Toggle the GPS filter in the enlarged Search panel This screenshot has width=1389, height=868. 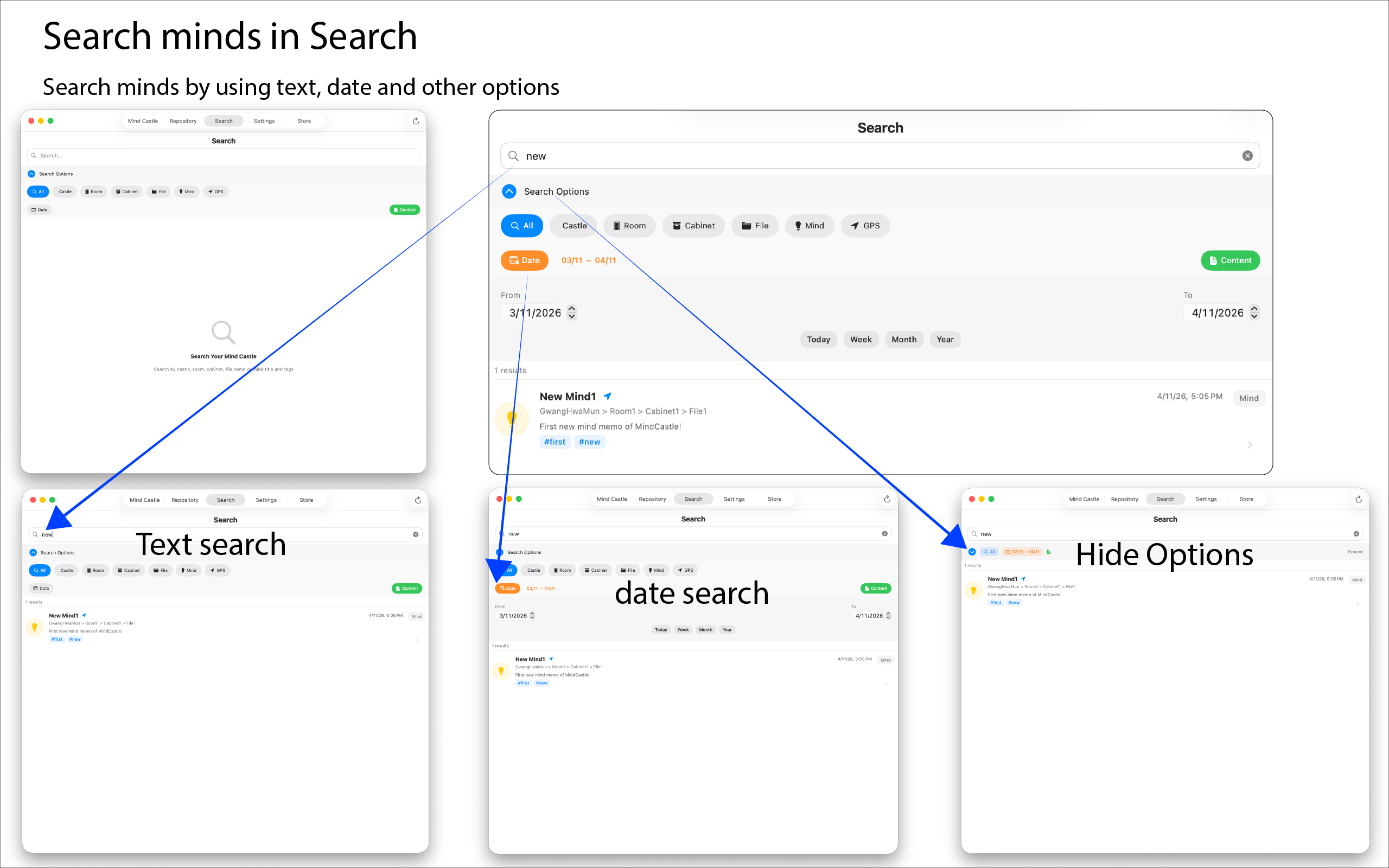click(x=865, y=226)
